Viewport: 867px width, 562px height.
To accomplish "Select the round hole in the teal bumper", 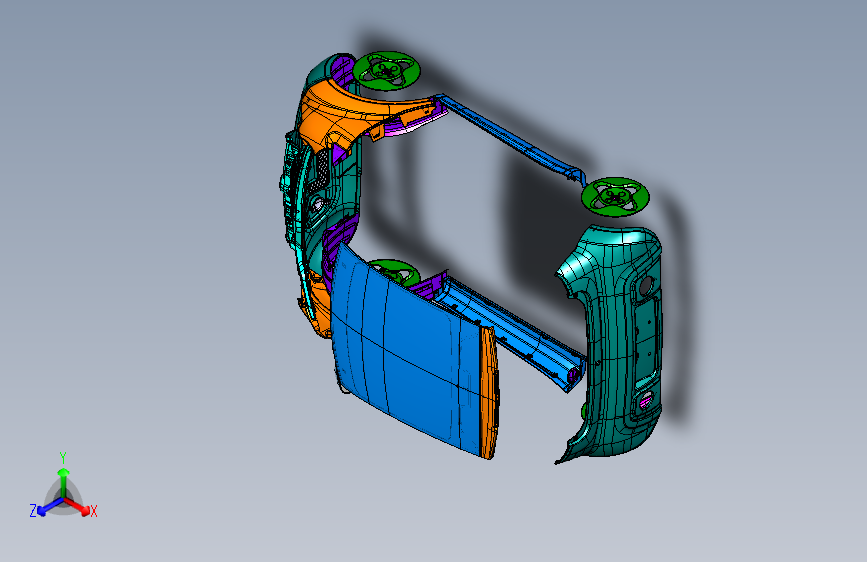I will tap(645, 285).
